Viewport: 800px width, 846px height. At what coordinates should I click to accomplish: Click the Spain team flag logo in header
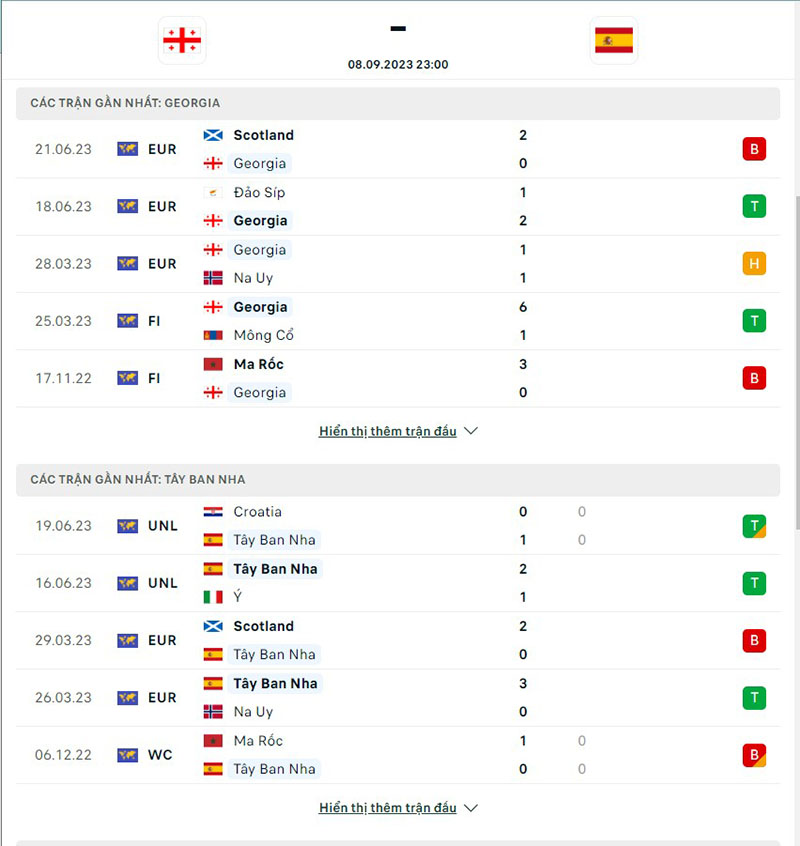(613, 40)
